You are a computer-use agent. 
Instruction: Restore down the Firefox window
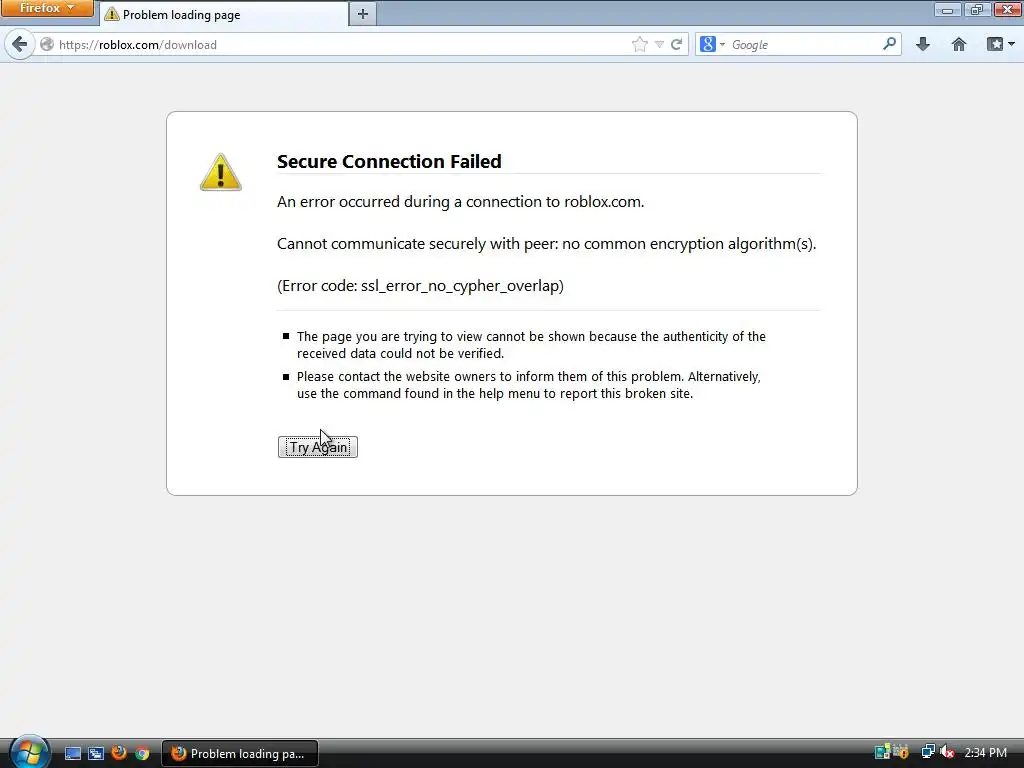976,9
